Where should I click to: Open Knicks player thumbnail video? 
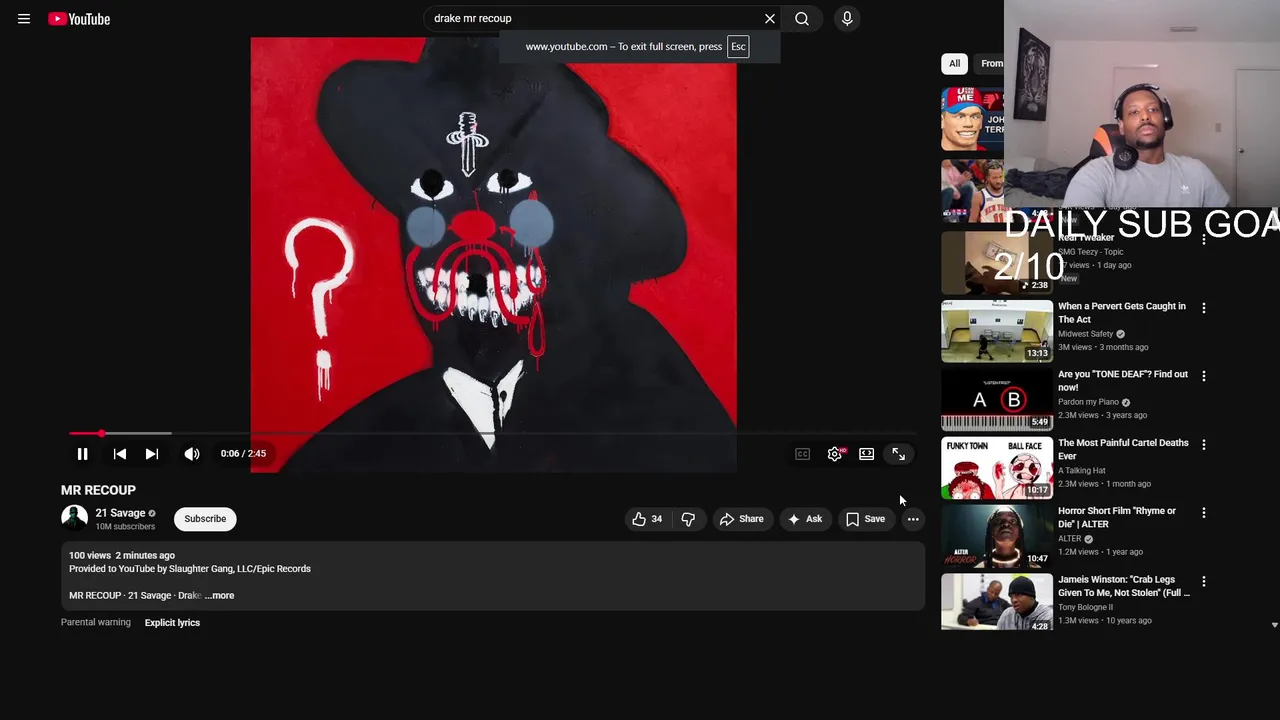(x=972, y=190)
